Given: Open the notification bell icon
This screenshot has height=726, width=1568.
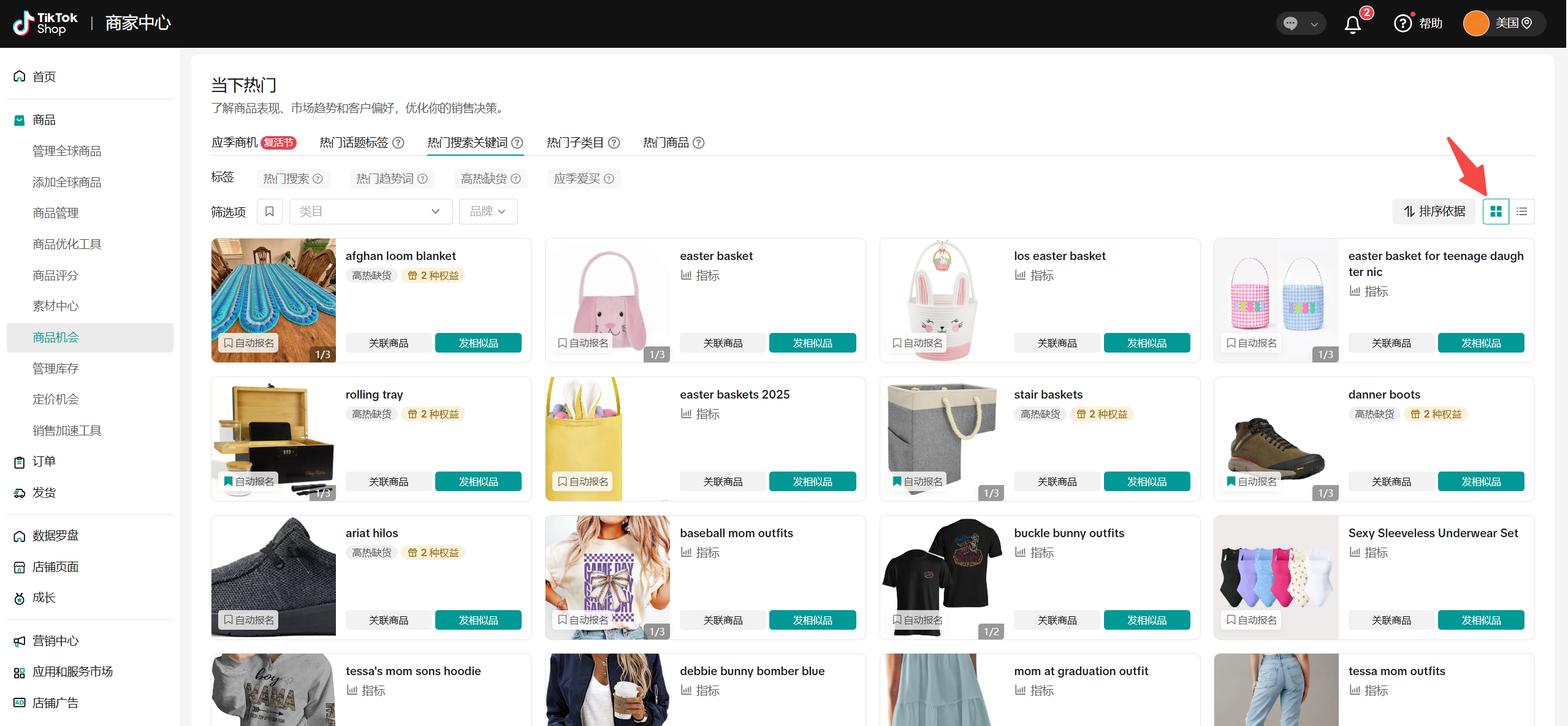Looking at the screenshot, I should point(1353,24).
